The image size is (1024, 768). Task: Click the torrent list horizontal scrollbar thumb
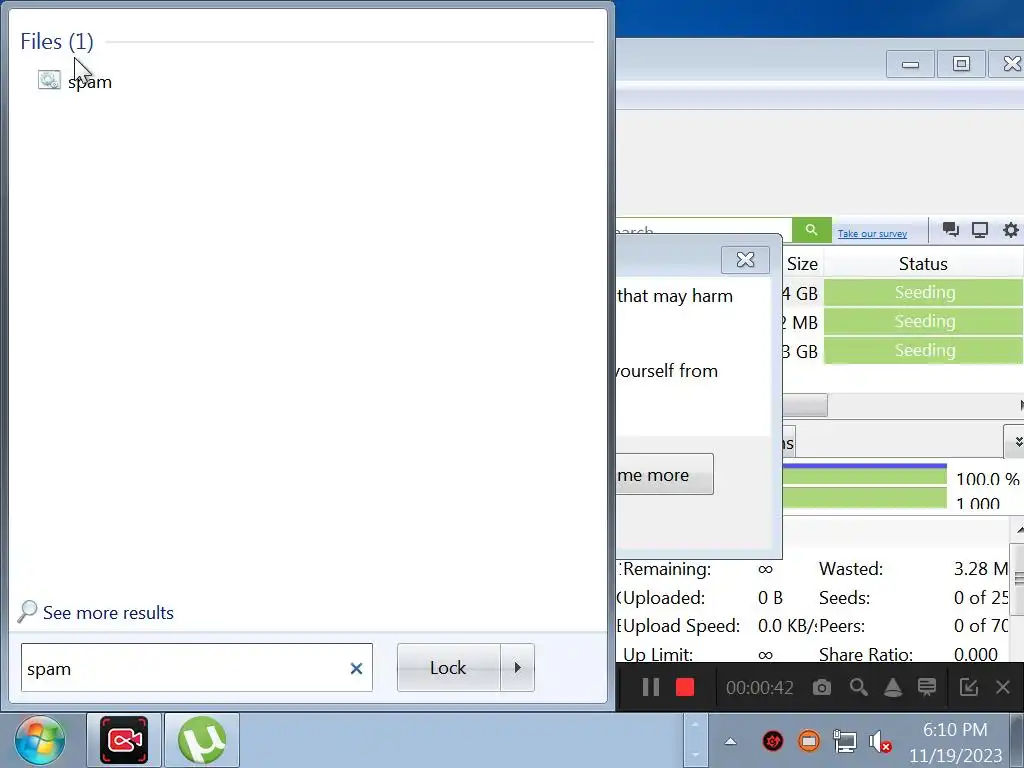[x=805, y=405]
